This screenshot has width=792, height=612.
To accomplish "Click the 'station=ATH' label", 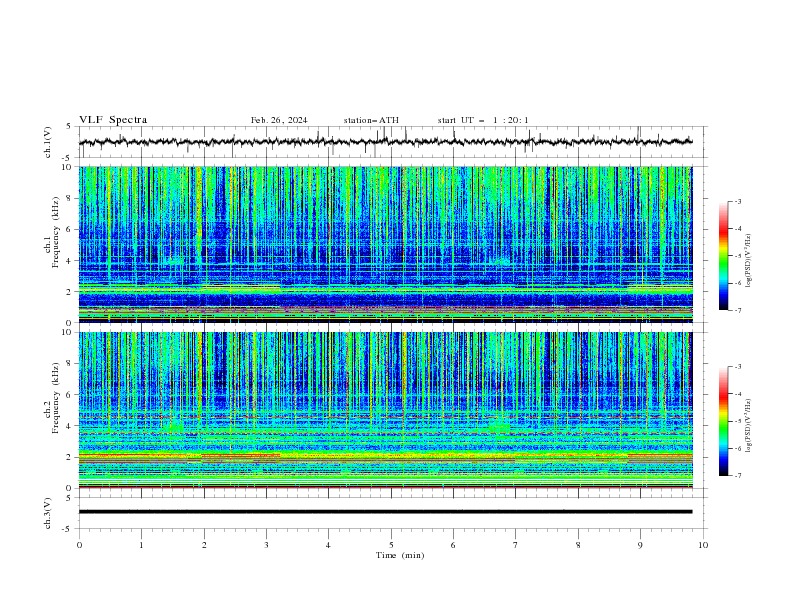I will [x=371, y=120].
